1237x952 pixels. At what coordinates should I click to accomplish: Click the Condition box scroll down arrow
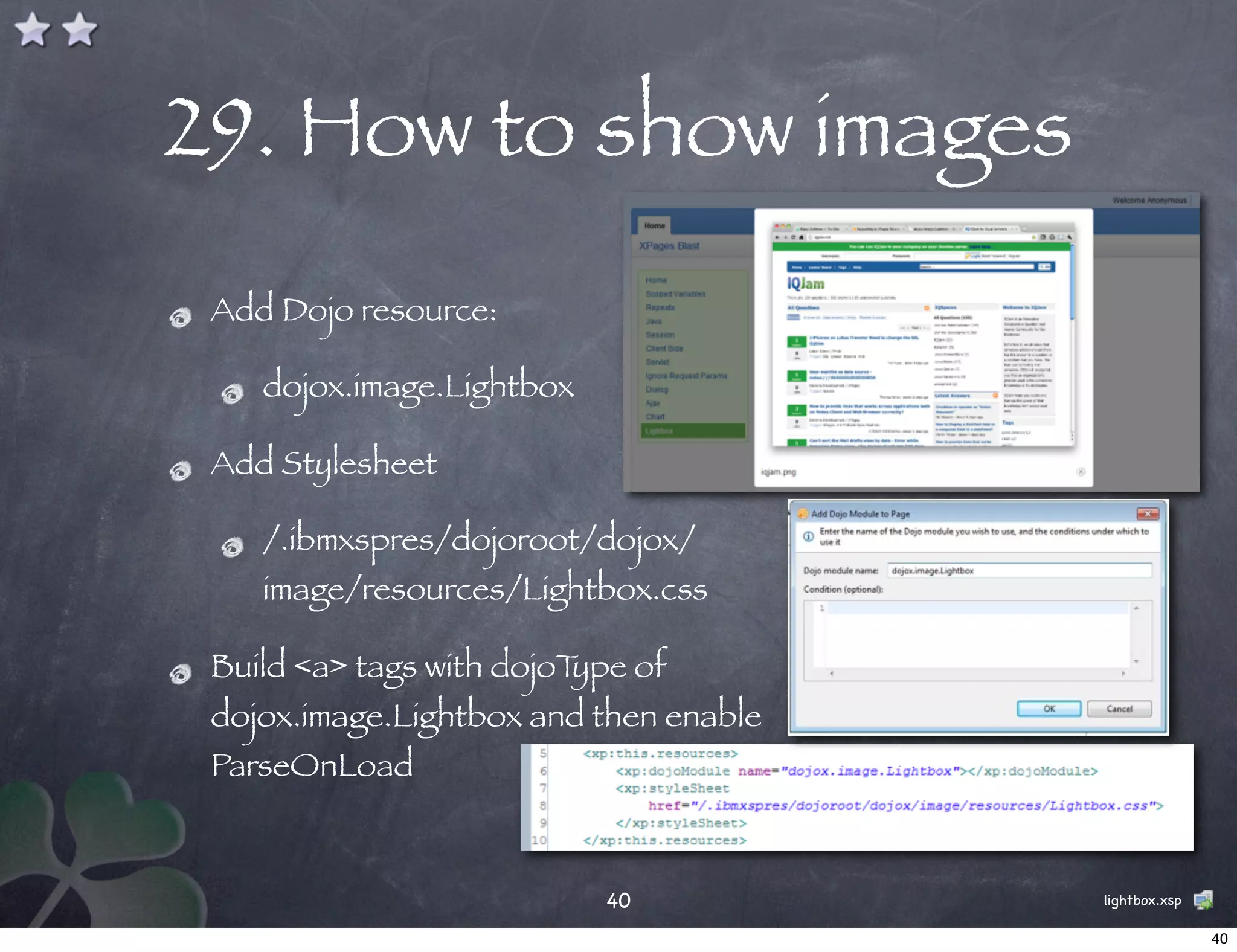click(1136, 661)
